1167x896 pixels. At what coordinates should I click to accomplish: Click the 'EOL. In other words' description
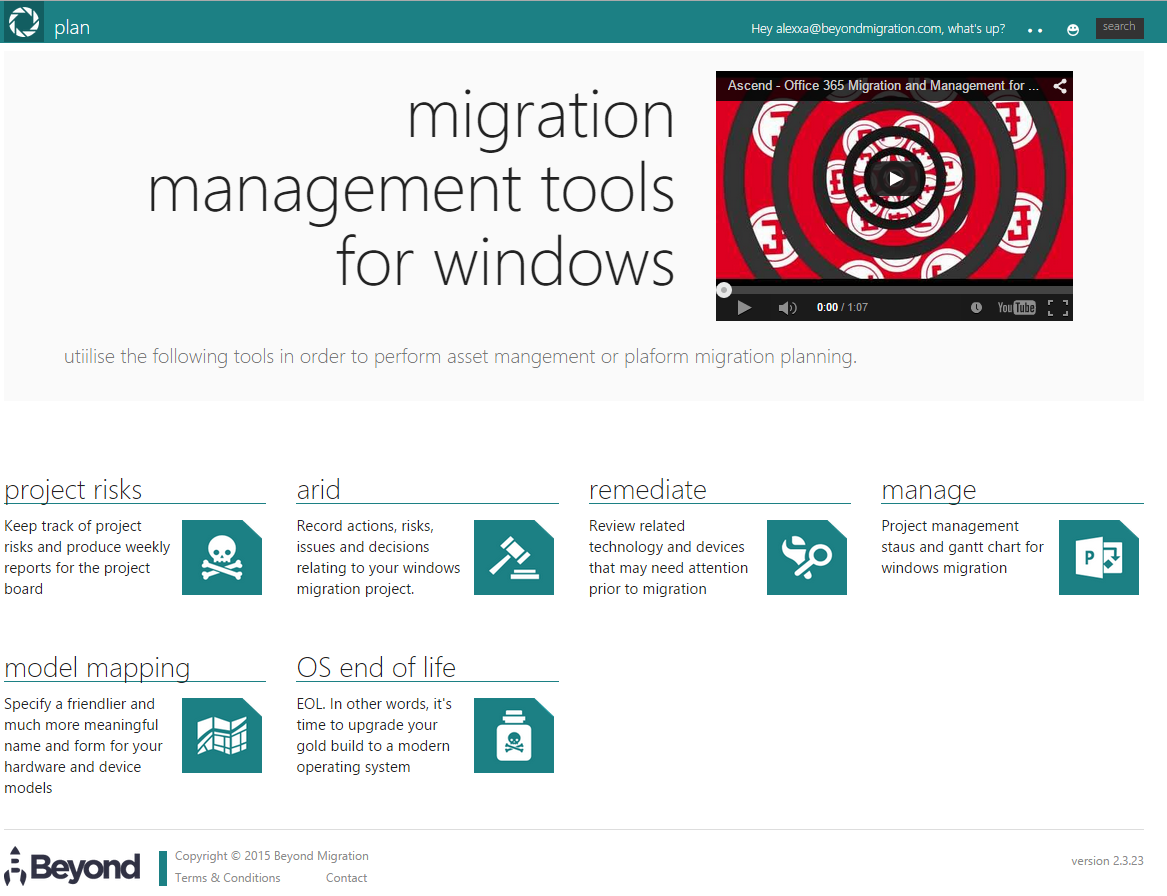pyautogui.click(x=374, y=735)
